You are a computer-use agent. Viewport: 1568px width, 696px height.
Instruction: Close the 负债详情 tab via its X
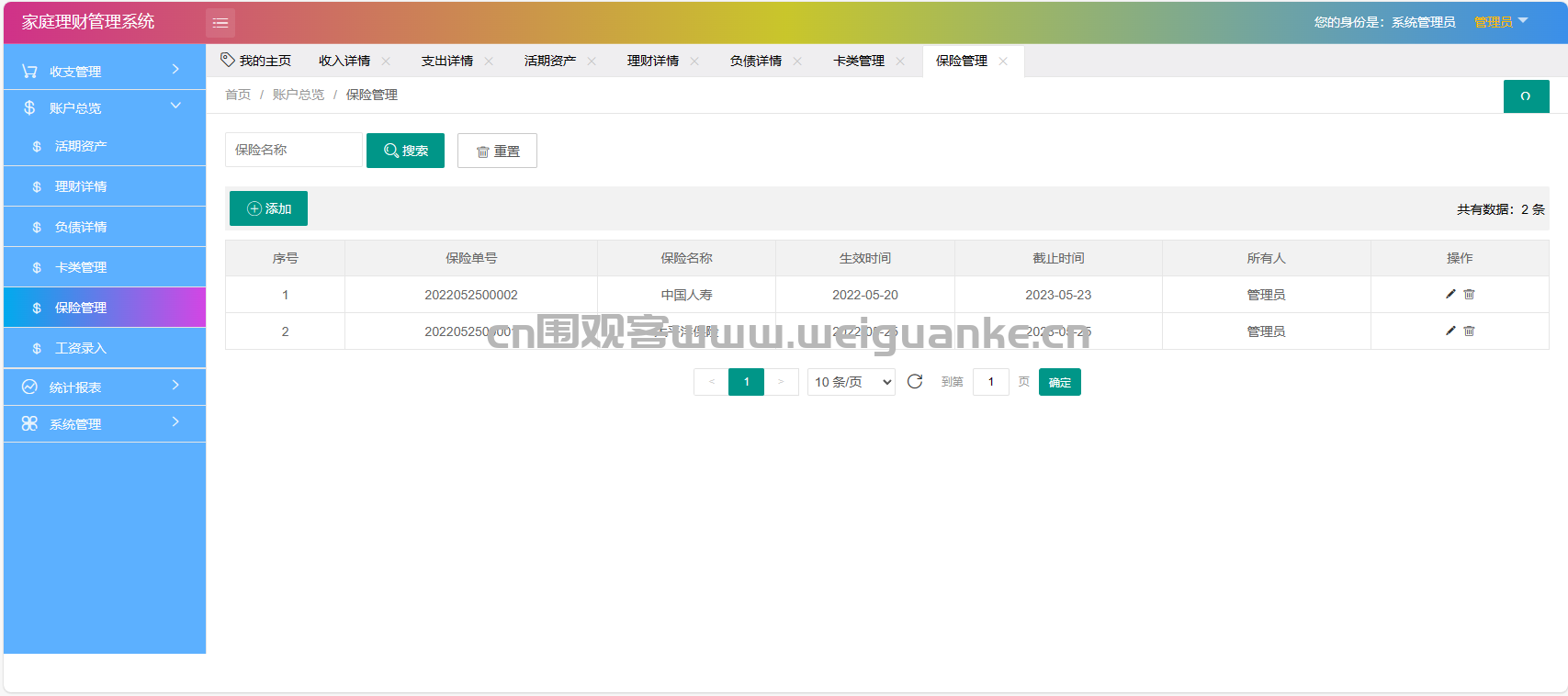click(797, 62)
